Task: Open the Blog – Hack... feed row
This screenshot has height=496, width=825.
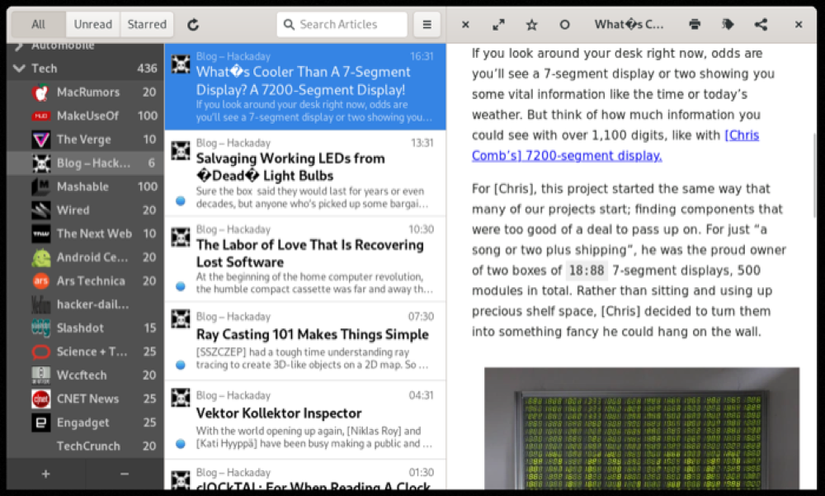Action: [85, 163]
